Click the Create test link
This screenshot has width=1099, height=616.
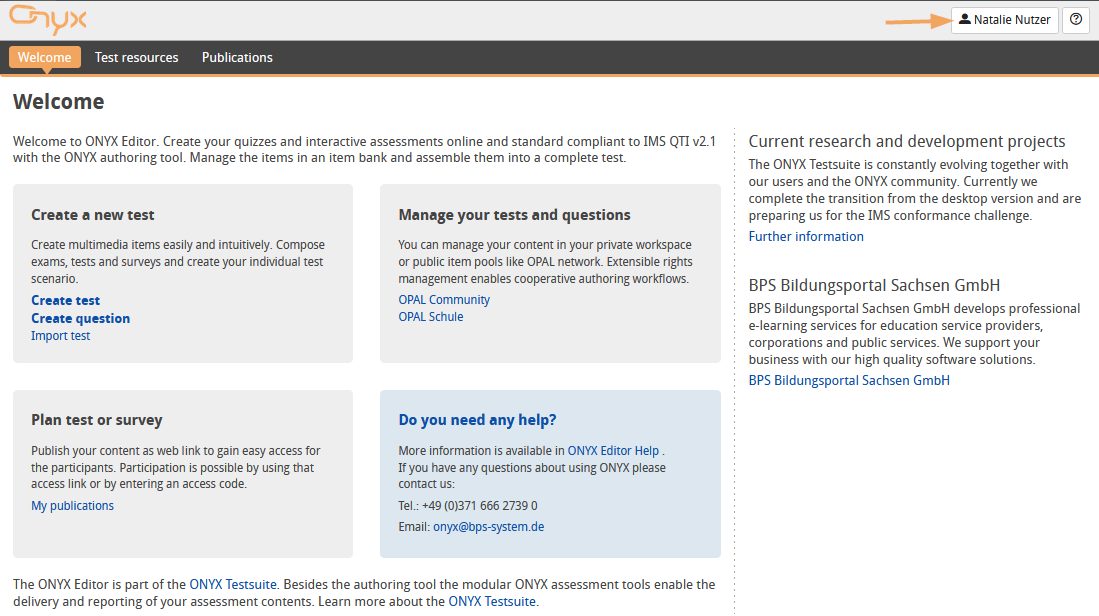pos(65,300)
